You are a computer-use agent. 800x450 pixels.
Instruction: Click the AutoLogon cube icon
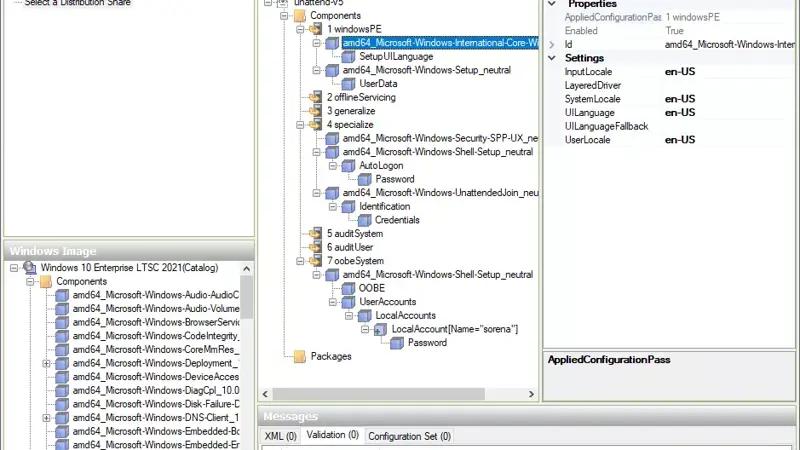pos(348,166)
